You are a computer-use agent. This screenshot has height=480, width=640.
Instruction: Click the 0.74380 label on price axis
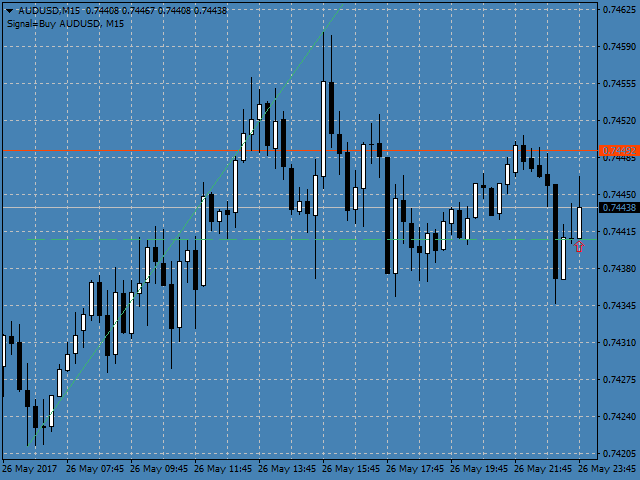tap(620, 268)
